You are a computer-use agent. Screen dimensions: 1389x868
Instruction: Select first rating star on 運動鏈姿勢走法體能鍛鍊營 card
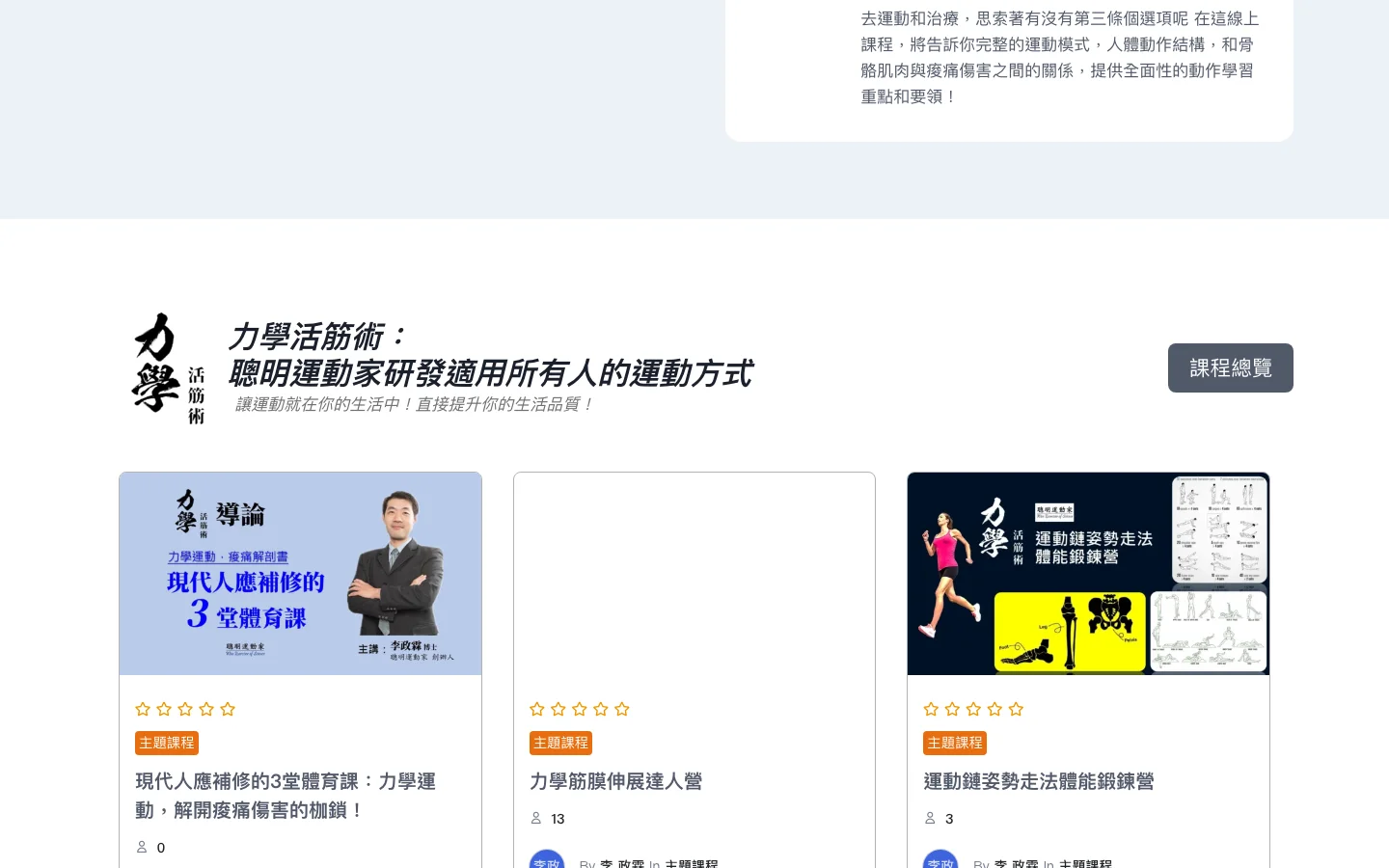pyautogui.click(x=931, y=709)
